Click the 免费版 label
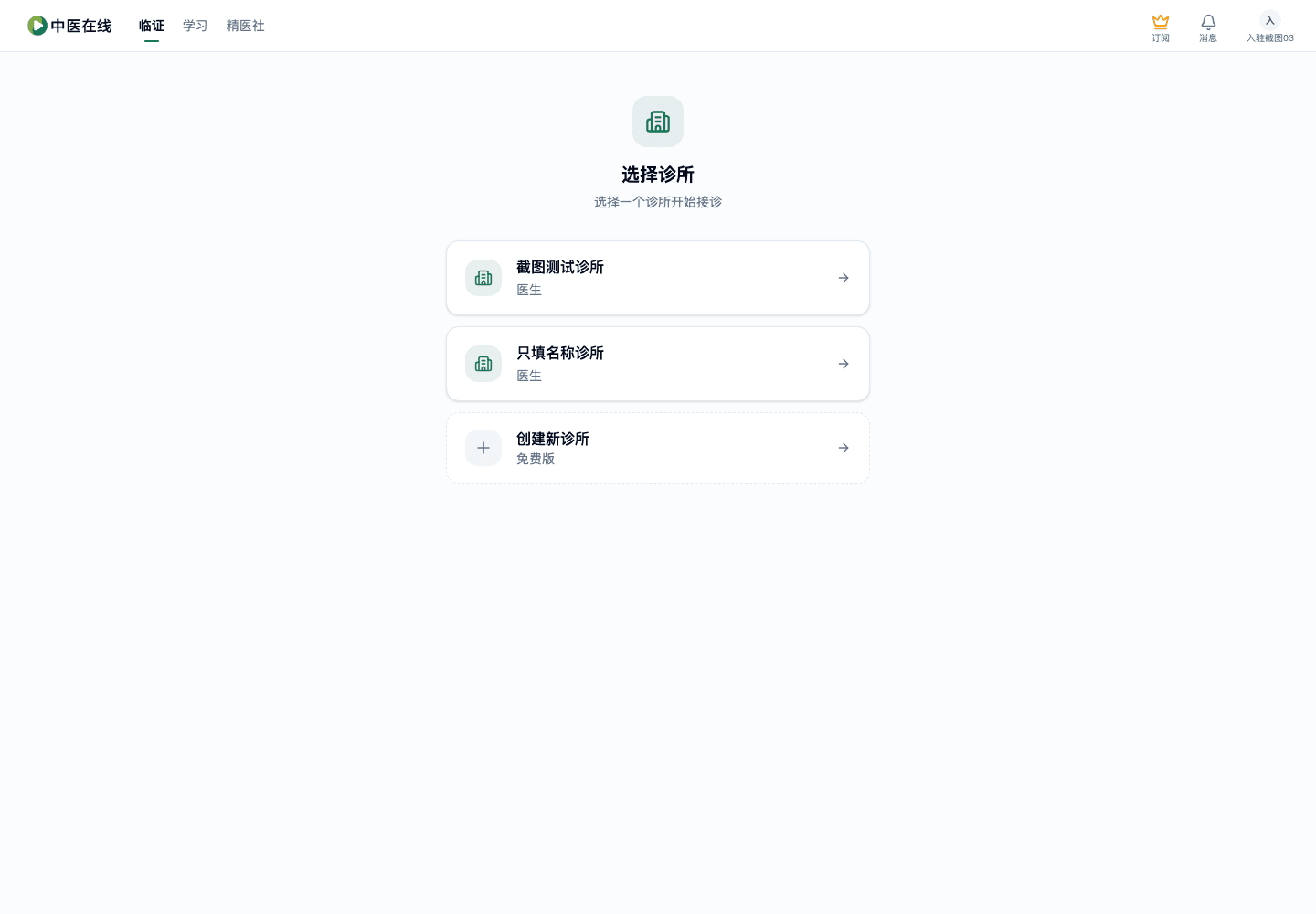The width and height of the screenshot is (1316, 914). click(x=536, y=459)
